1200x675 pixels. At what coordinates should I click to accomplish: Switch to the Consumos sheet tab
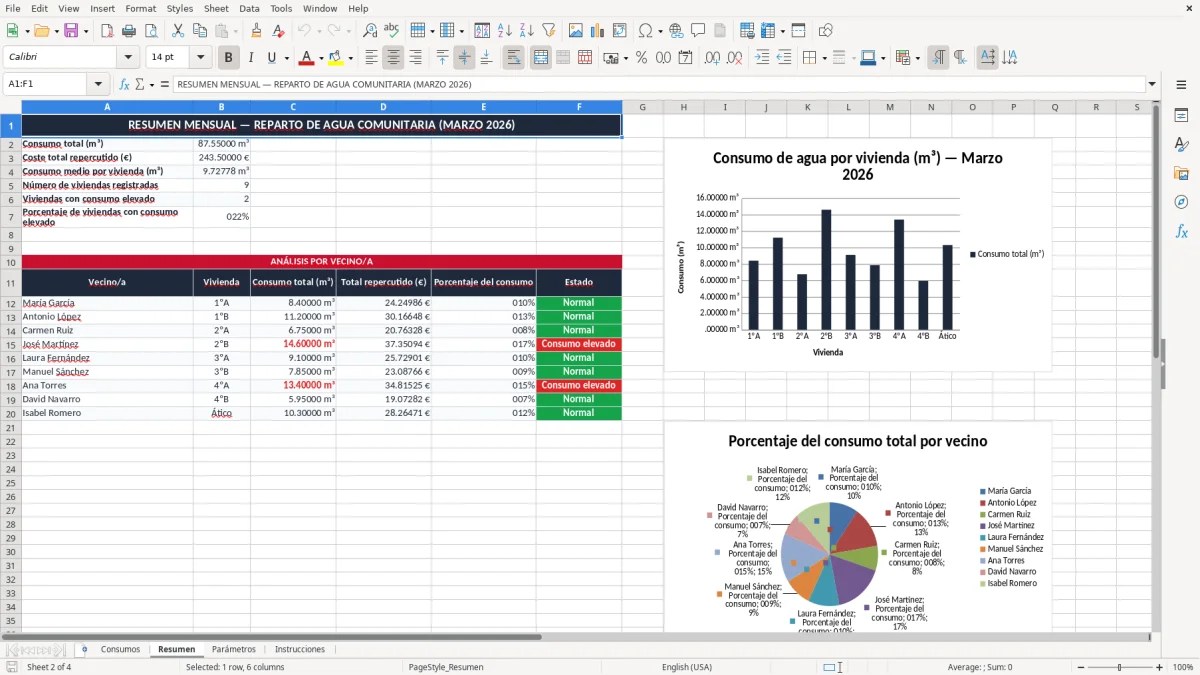120,650
